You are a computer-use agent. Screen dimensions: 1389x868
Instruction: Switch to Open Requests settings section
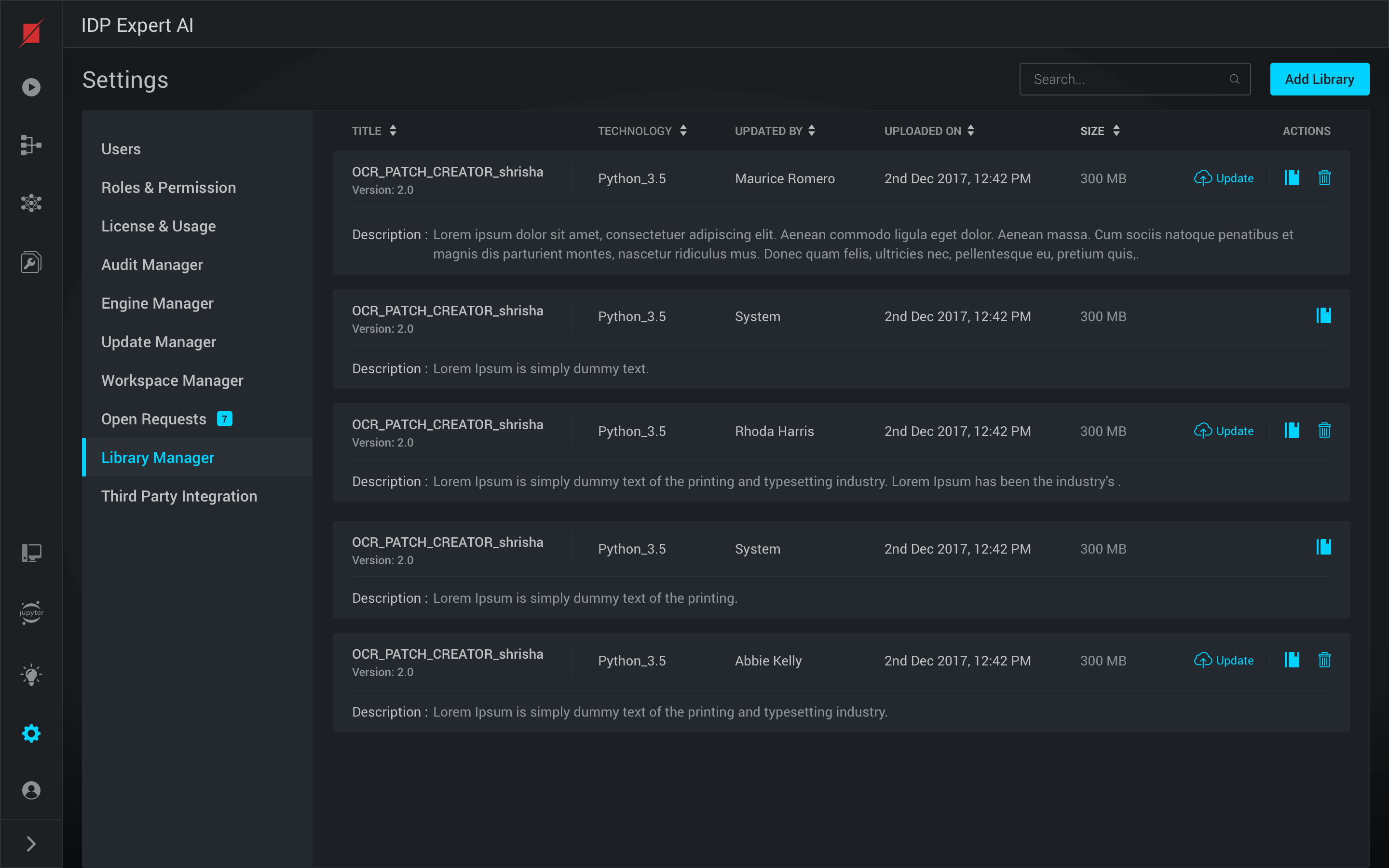pyautogui.click(x=153, y=419)
